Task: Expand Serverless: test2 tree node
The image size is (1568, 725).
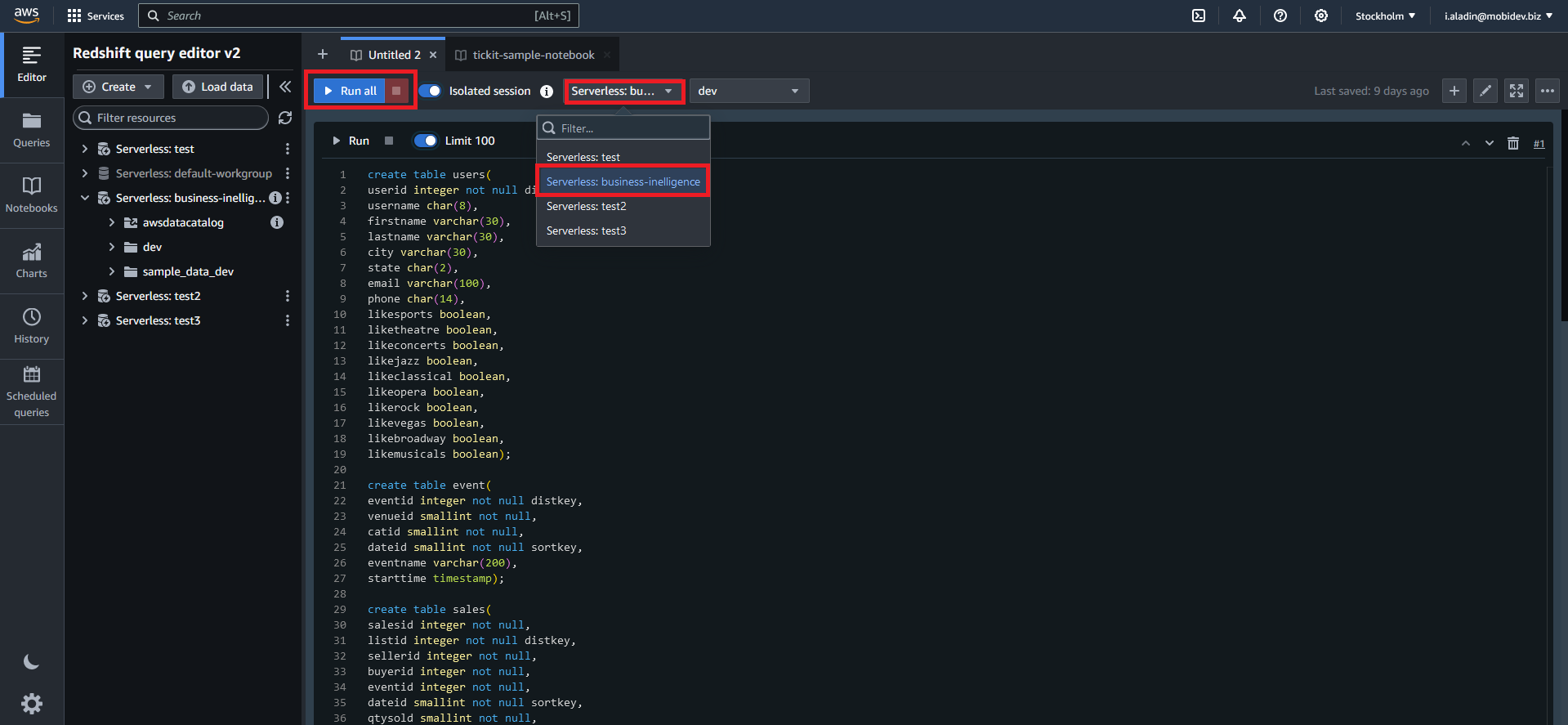Action: (85, 296)
